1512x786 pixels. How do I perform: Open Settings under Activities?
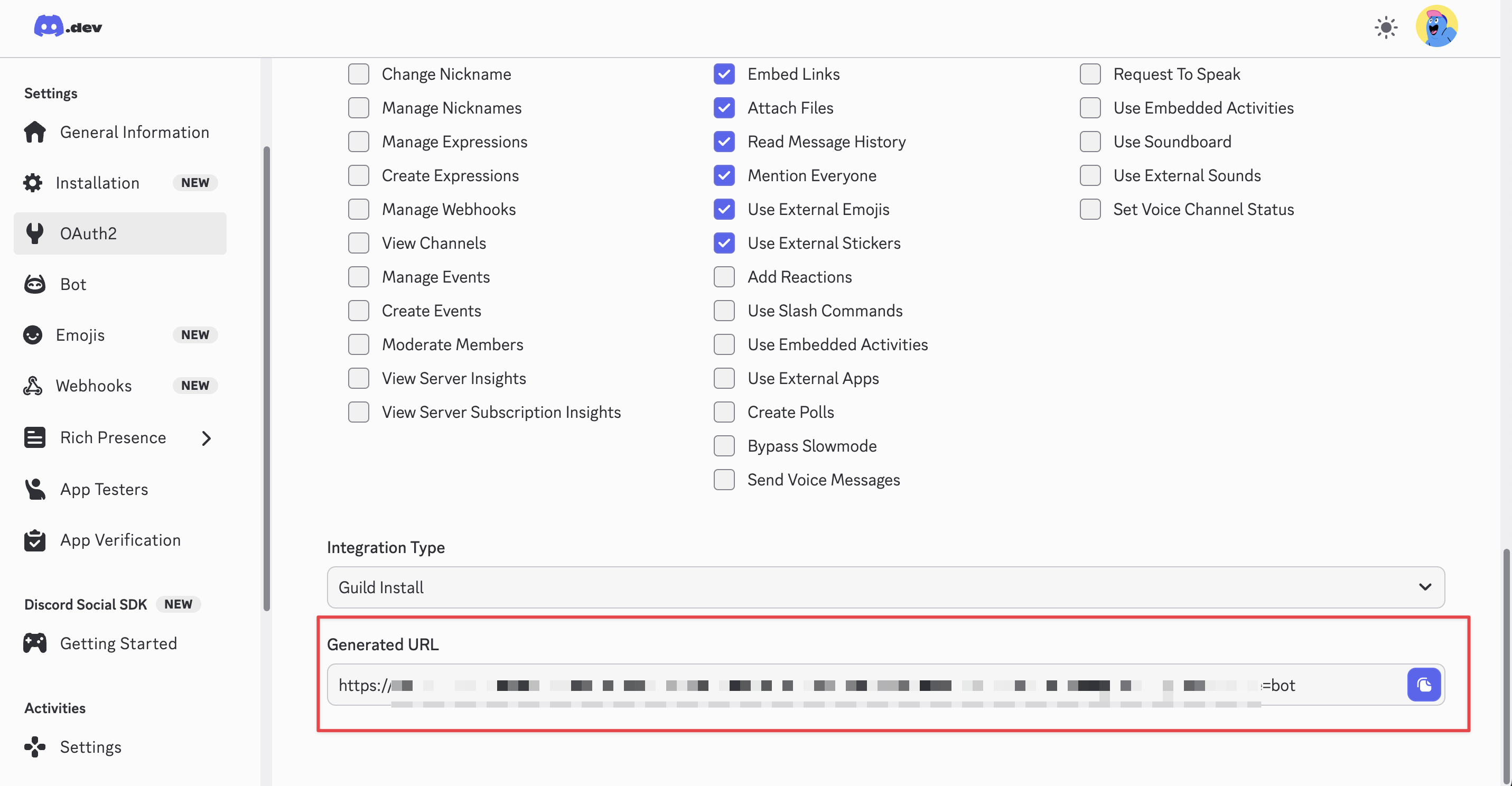(x=120, y=747)
